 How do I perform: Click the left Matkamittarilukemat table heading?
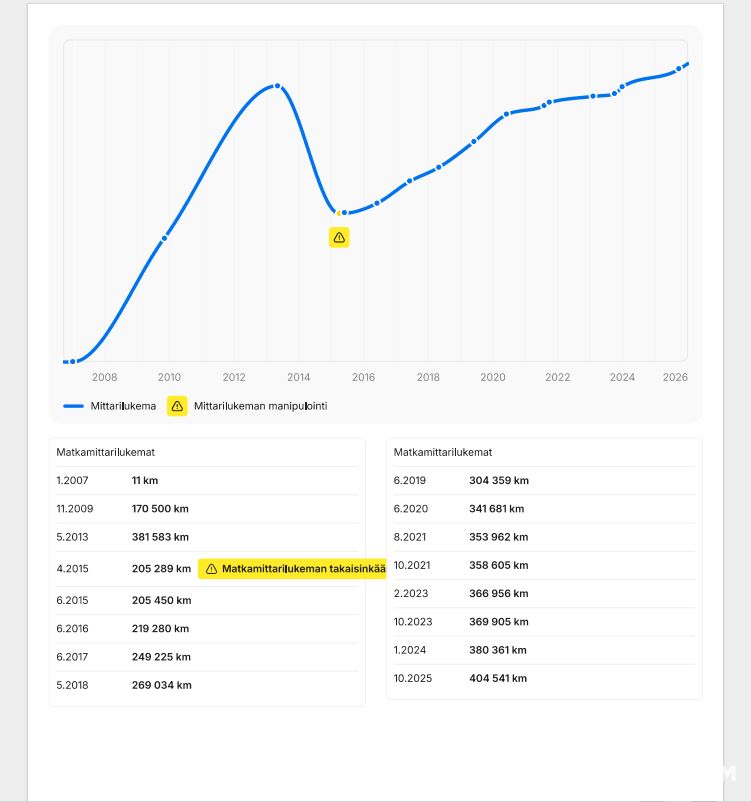tap(105, 452)
